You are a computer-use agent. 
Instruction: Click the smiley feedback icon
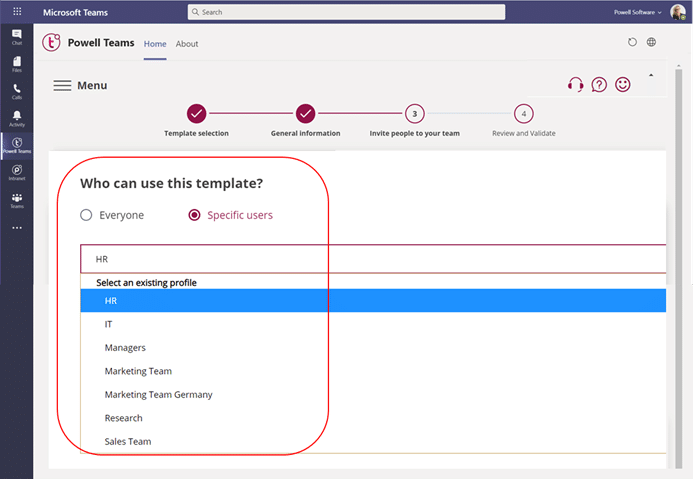pyautogui.click(x=623, y=85)
